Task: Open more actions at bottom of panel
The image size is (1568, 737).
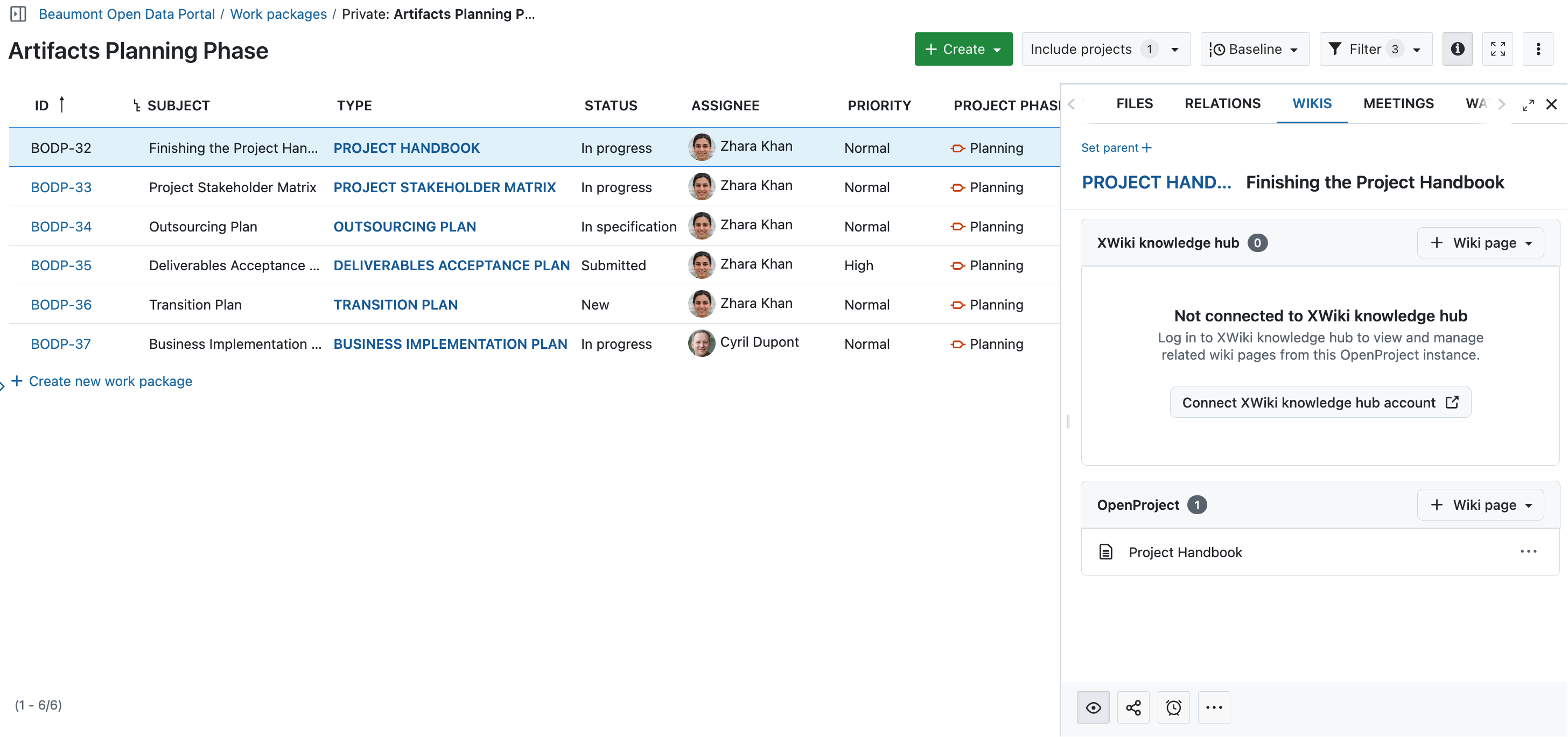Action: pos(1214,707)
